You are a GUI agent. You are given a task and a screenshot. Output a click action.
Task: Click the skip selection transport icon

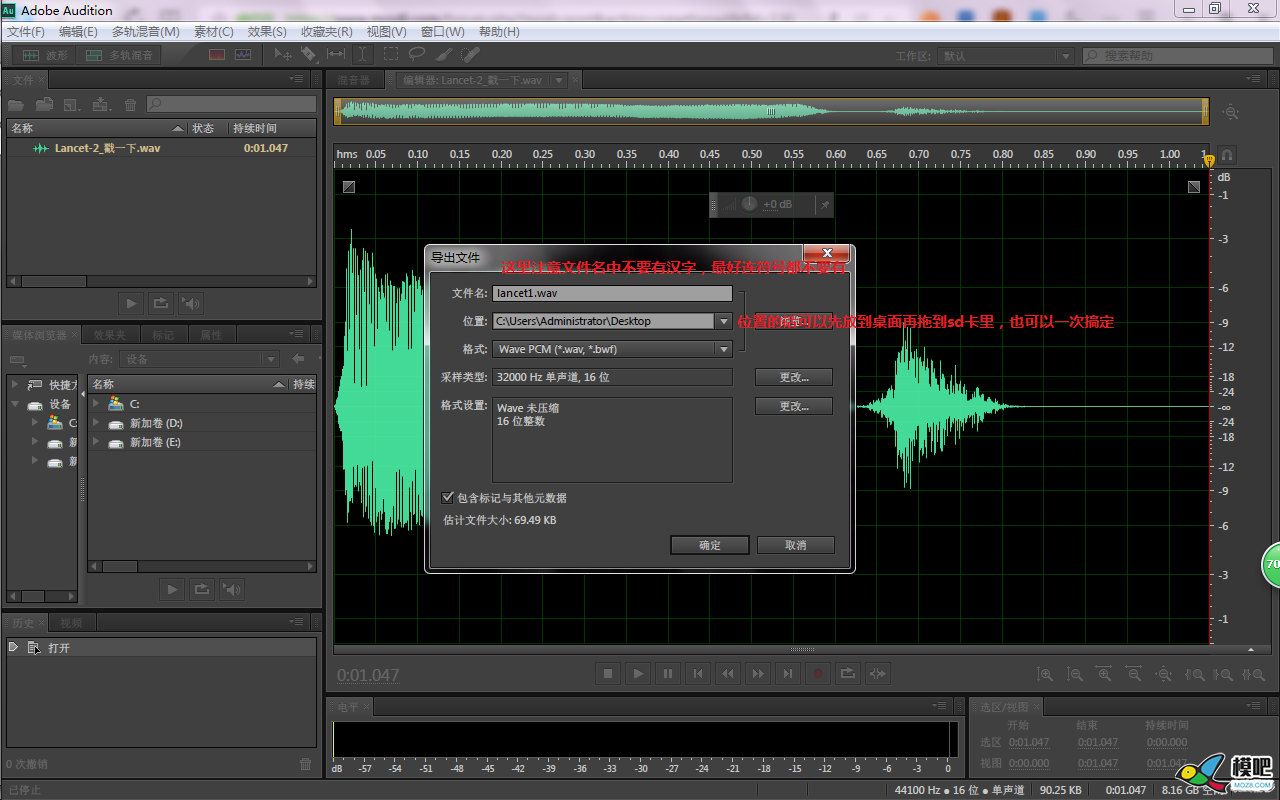coord(878,674)
